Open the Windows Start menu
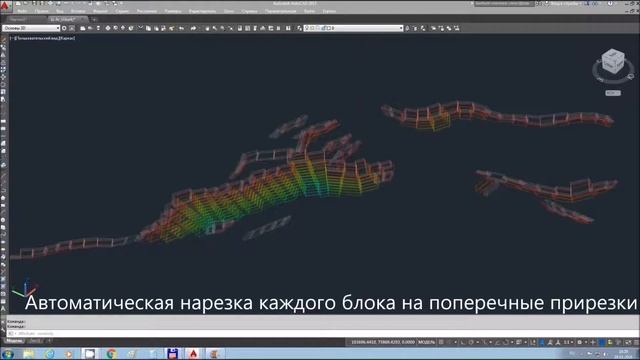This screenshot has width=640, height=360. 7,353
